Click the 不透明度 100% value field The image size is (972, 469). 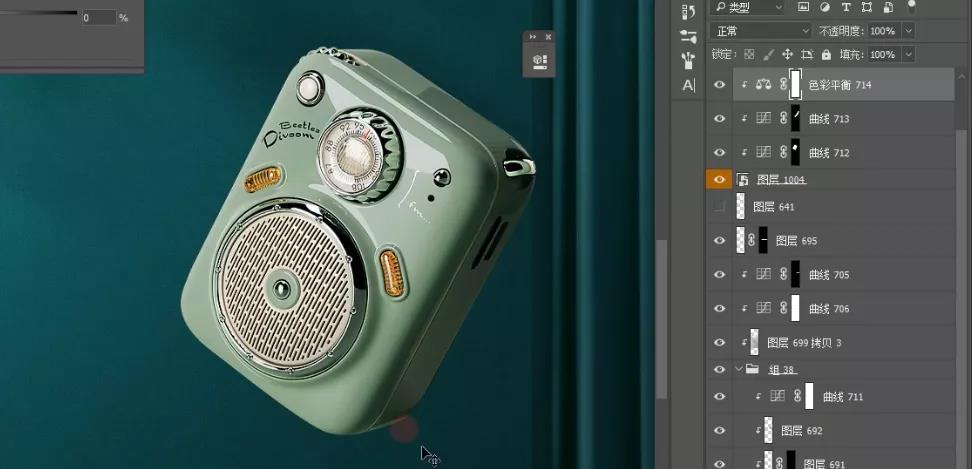pos(884,31)
